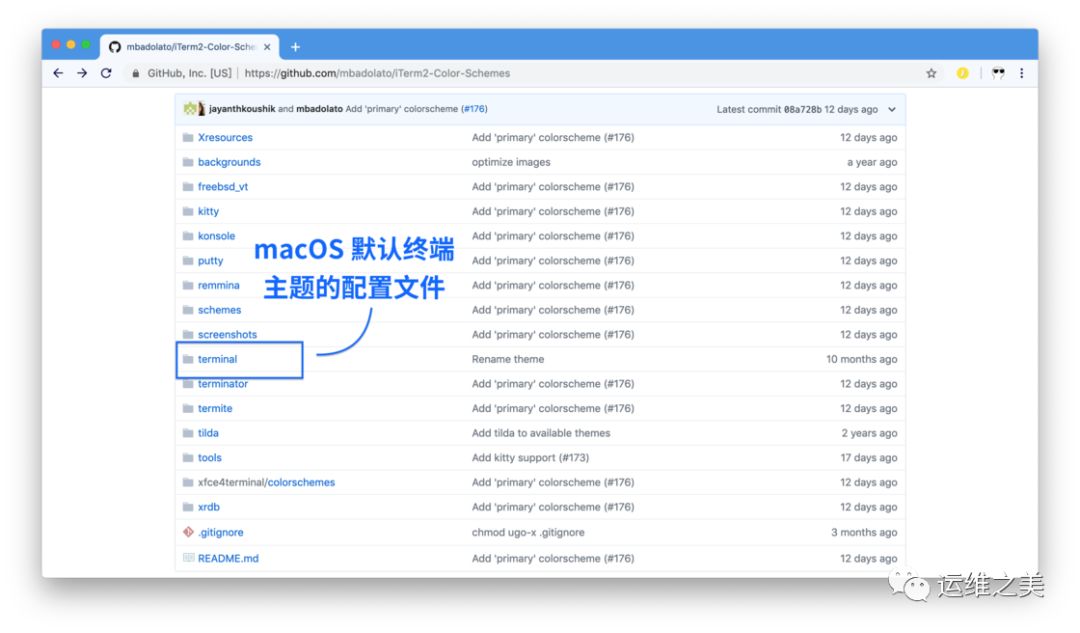Click the git icon beside .gitignore
The width and height of the screenshot is (1080, 633).
(188, 532)
